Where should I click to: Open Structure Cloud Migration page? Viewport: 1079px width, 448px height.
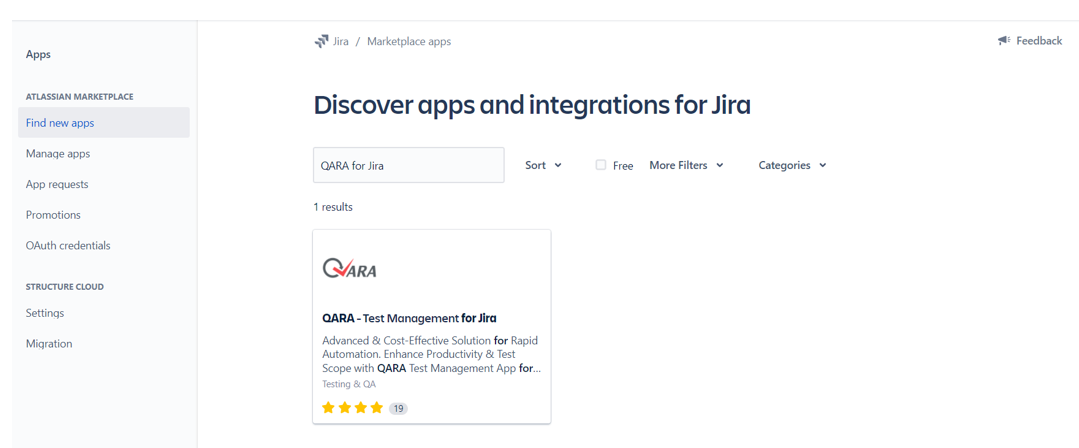(x=49, y=343)
